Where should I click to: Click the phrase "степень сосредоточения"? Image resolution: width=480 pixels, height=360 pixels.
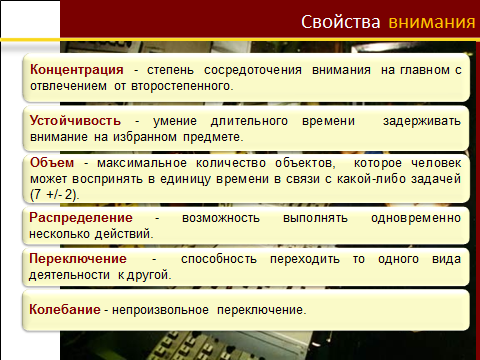(224, 70)
